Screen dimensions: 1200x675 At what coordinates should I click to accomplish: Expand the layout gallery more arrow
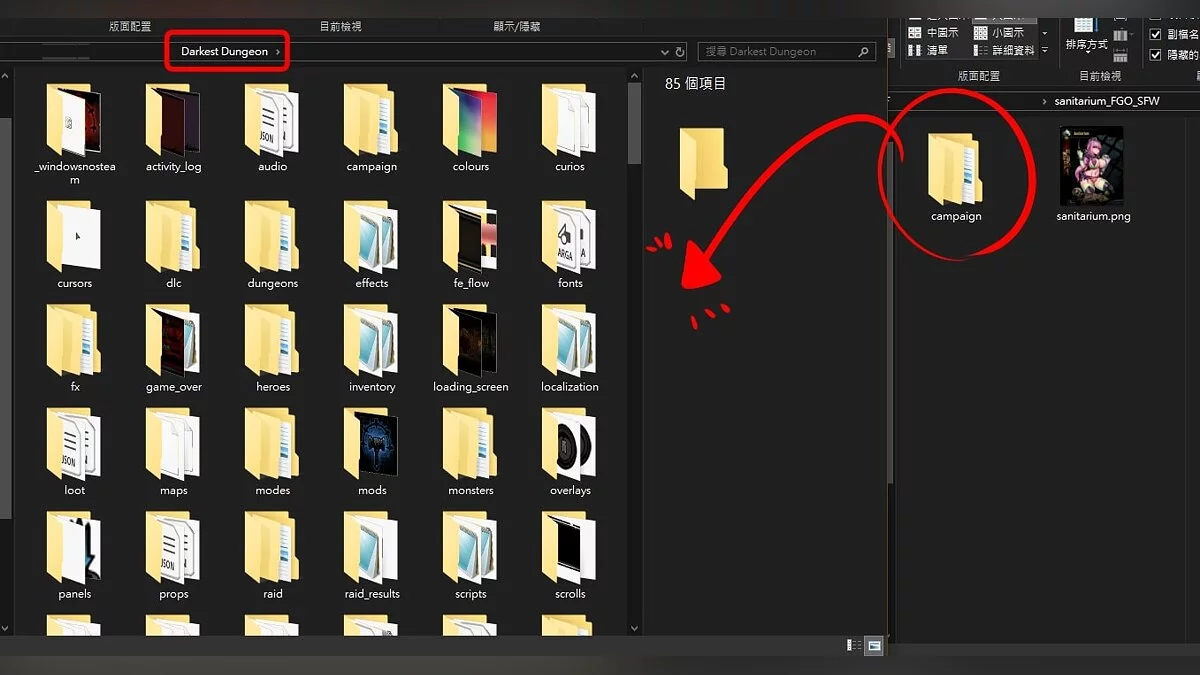pos(1045,50)
